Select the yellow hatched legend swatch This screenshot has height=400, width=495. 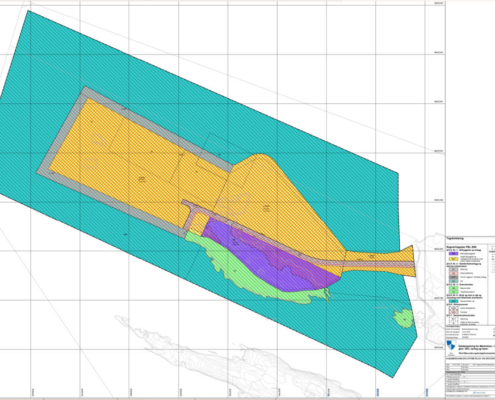tap(454, 259)
